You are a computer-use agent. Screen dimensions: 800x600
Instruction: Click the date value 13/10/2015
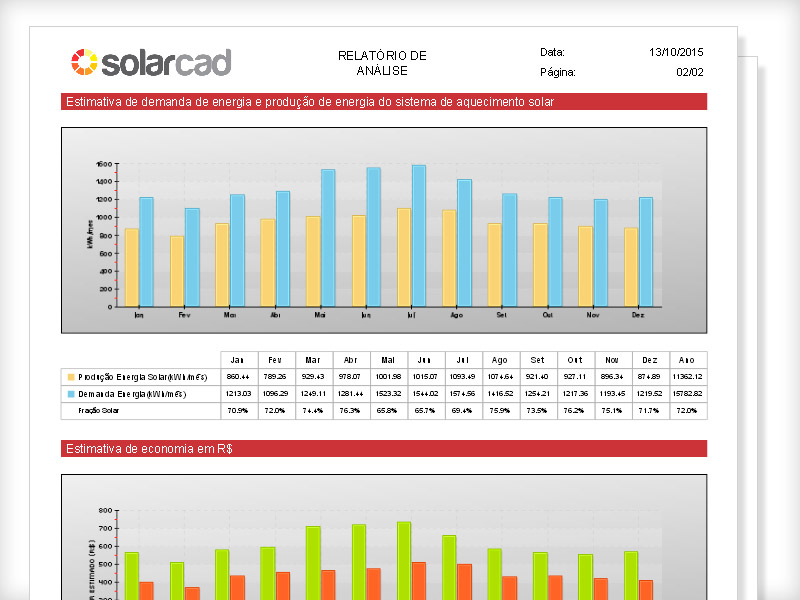point(676,52)
